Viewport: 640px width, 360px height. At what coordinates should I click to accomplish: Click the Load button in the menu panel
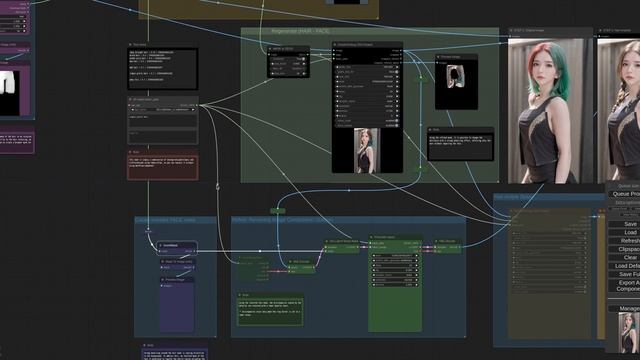point(624,232)
